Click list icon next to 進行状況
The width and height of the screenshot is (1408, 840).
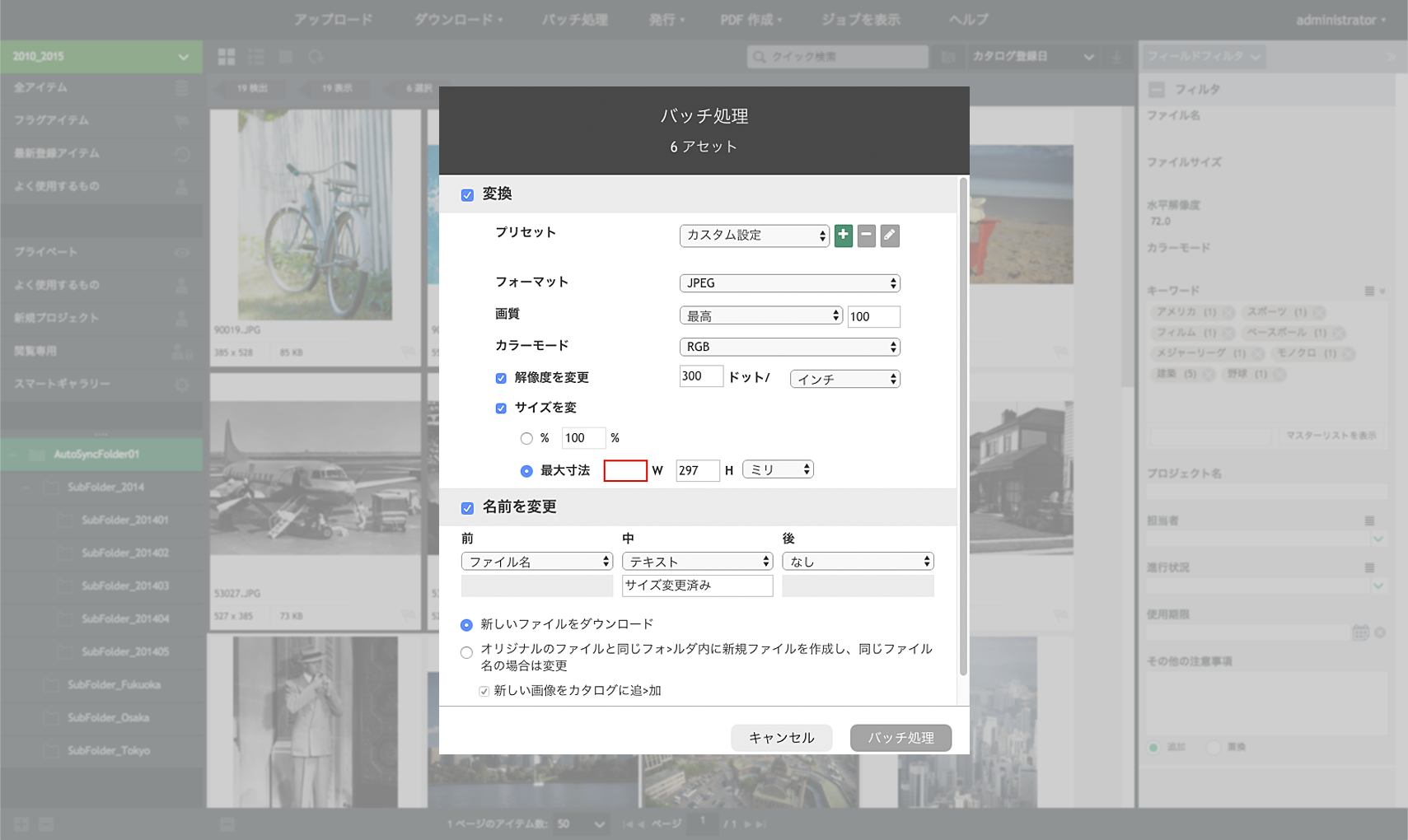[x=1369, y=567]
